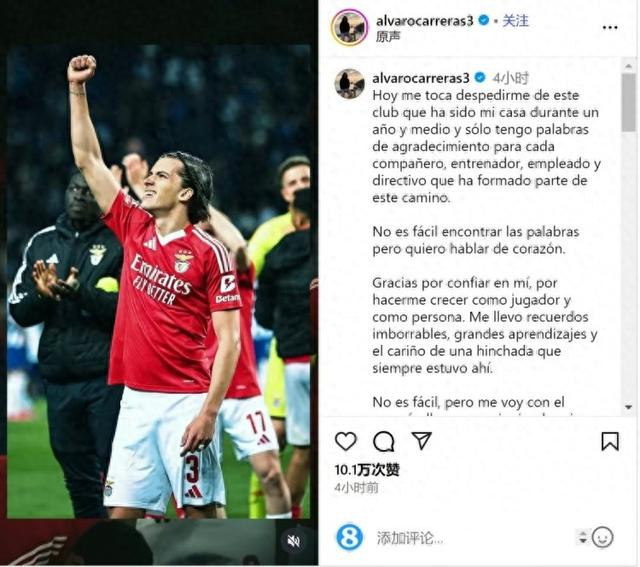Share the post via paper plane icon
This screenshot has width=640, height=567.
click(422, 441)
